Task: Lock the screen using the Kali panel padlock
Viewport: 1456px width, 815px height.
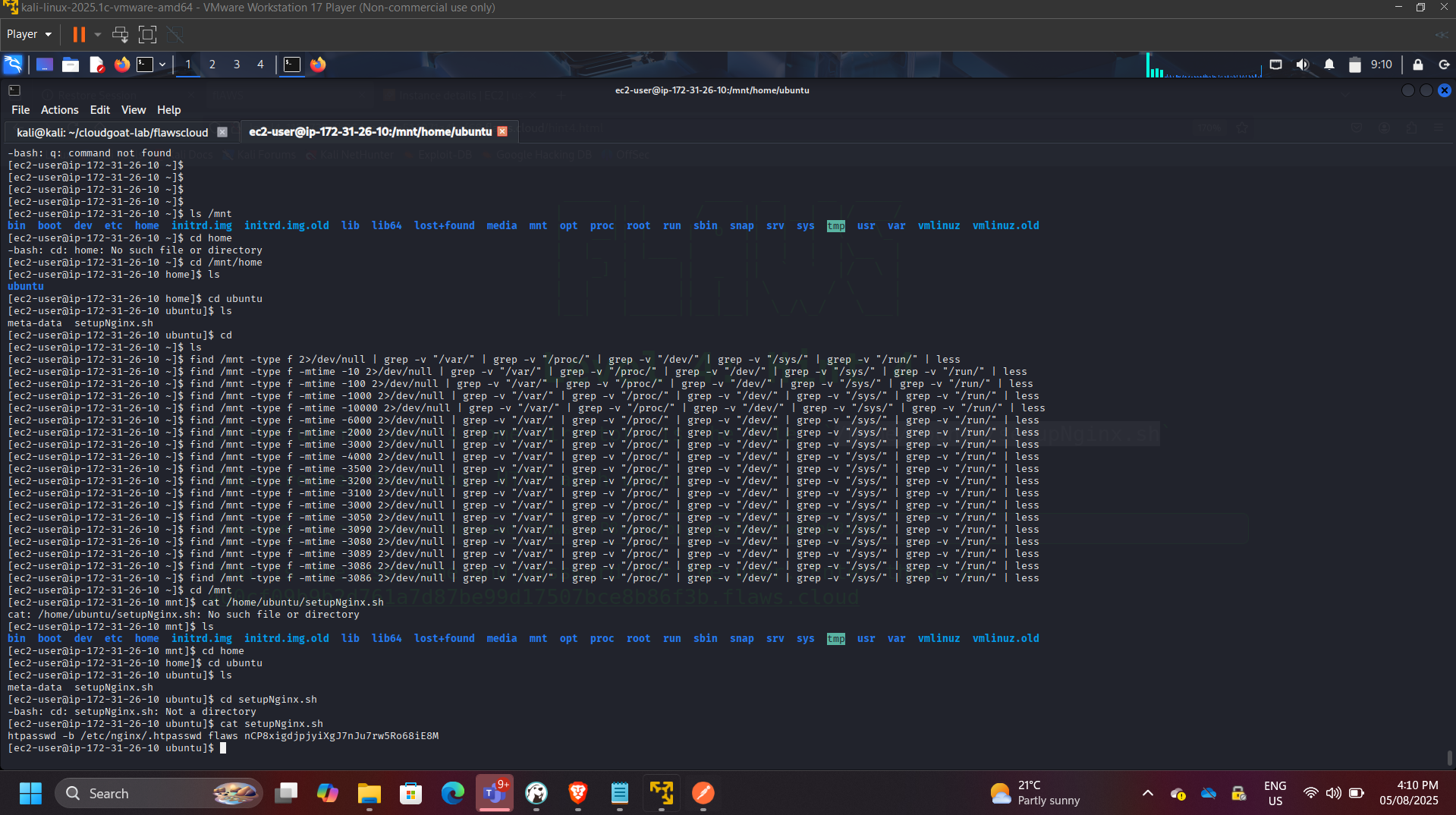Action: 1417,65
